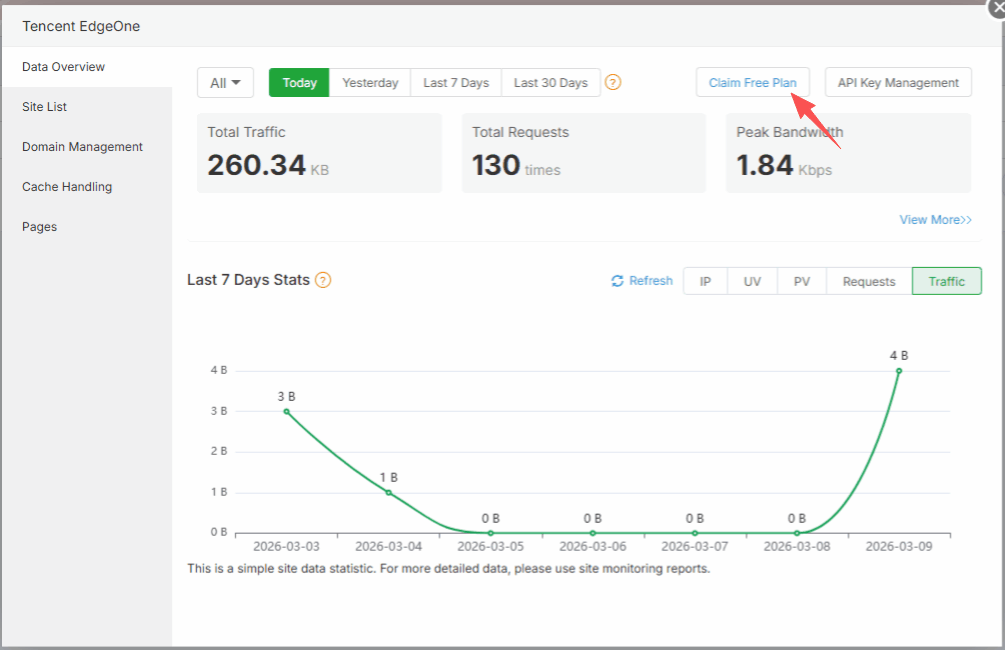Viewport: 1005px width, 650px height.
Task: Switch to Last 7 Days range
Action: click(456, 83)
